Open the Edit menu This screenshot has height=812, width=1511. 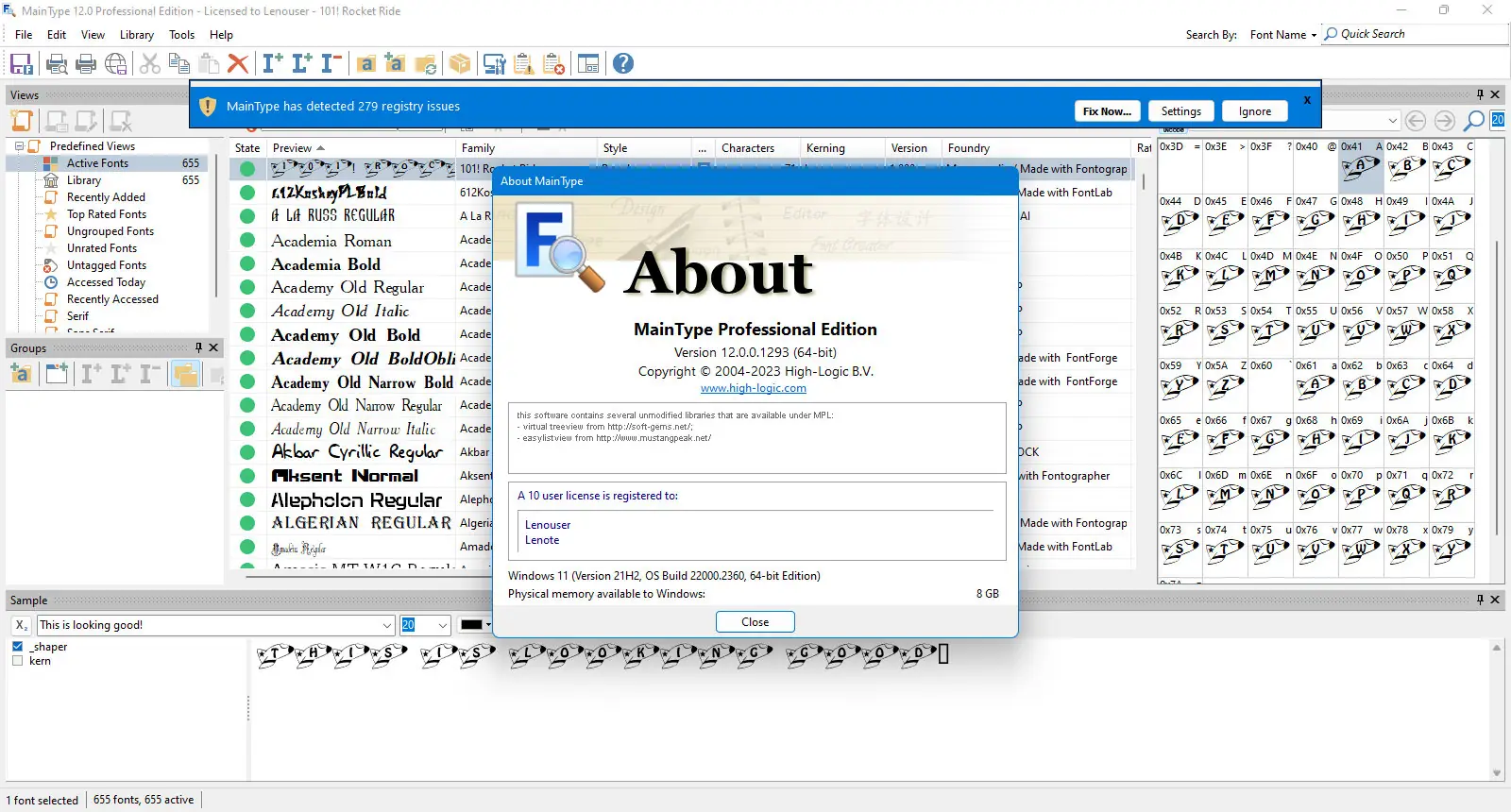click(57, 35)
